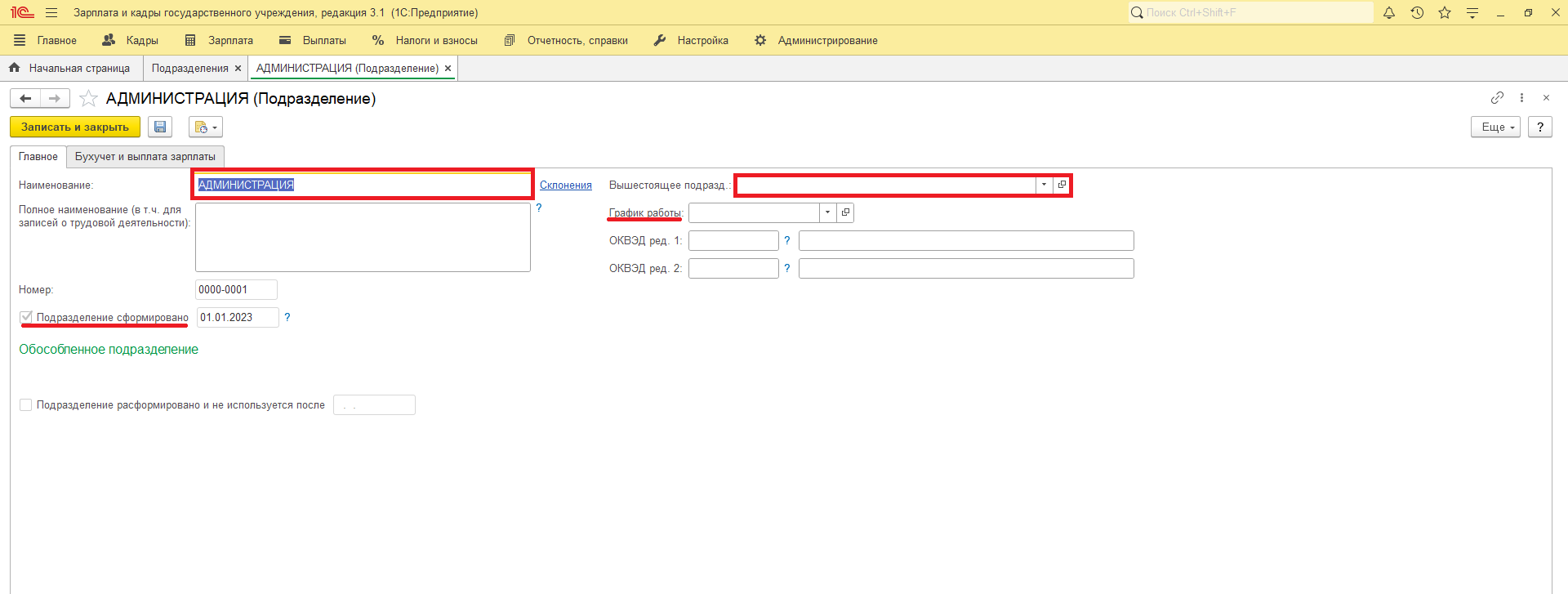The image size is (1568, 594).
Task: Click the График работы input field
Action: [755, 212]
